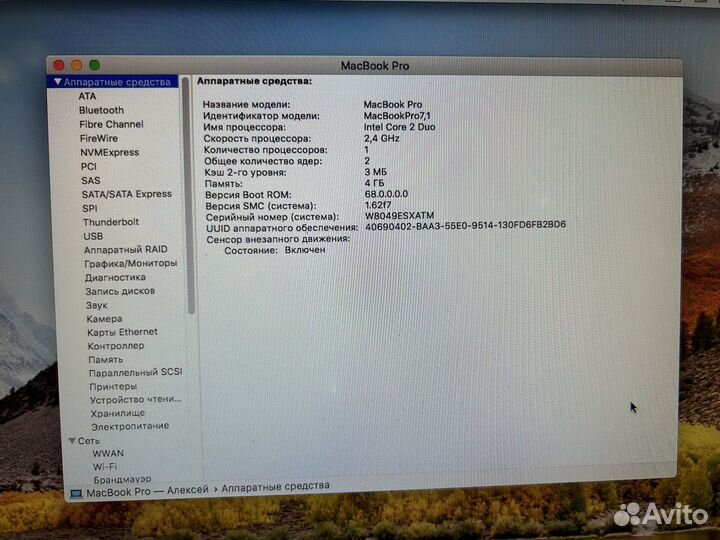Select Электропитание in the sidebar
The width and height of the screenshot is (720, 540).
130,427
